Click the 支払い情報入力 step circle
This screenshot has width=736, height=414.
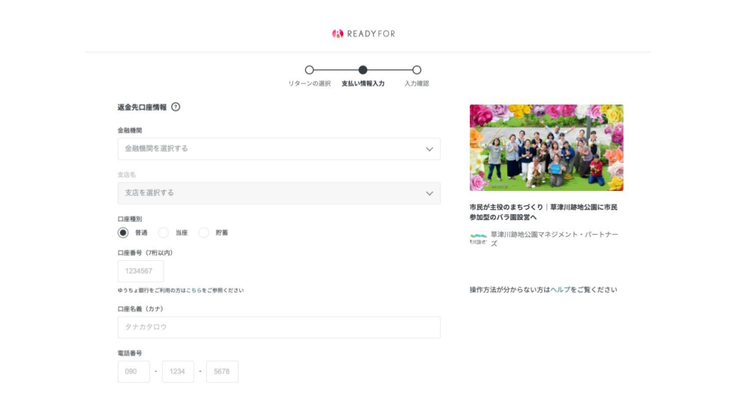pos(363,70)
